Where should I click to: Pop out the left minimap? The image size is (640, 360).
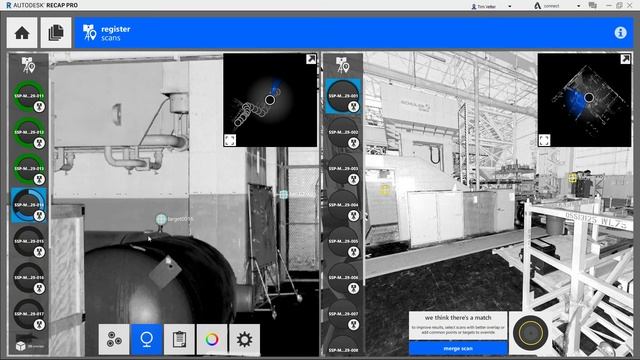point(311,59)
